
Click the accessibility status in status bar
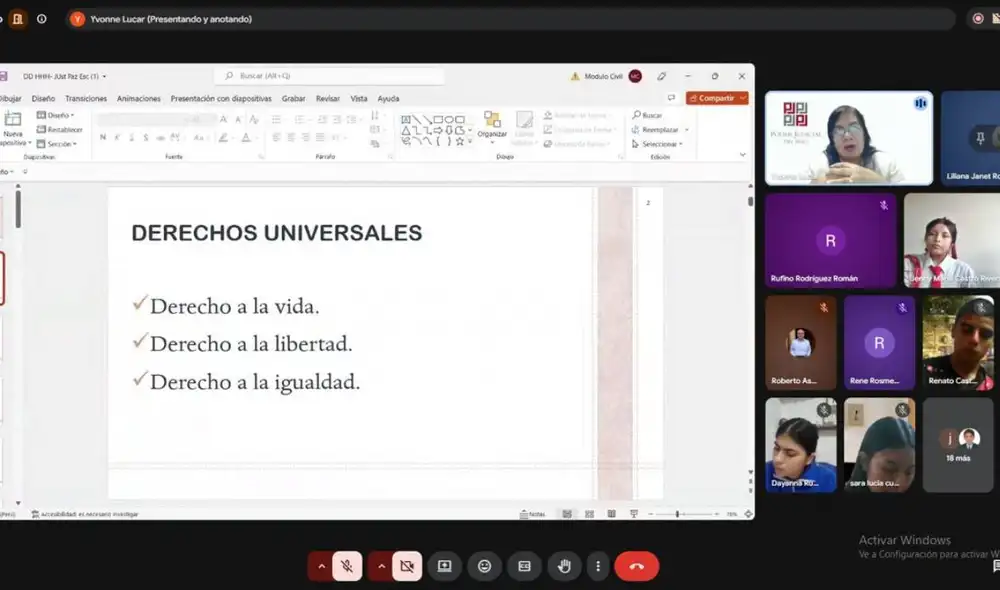(x=85, y=514)
